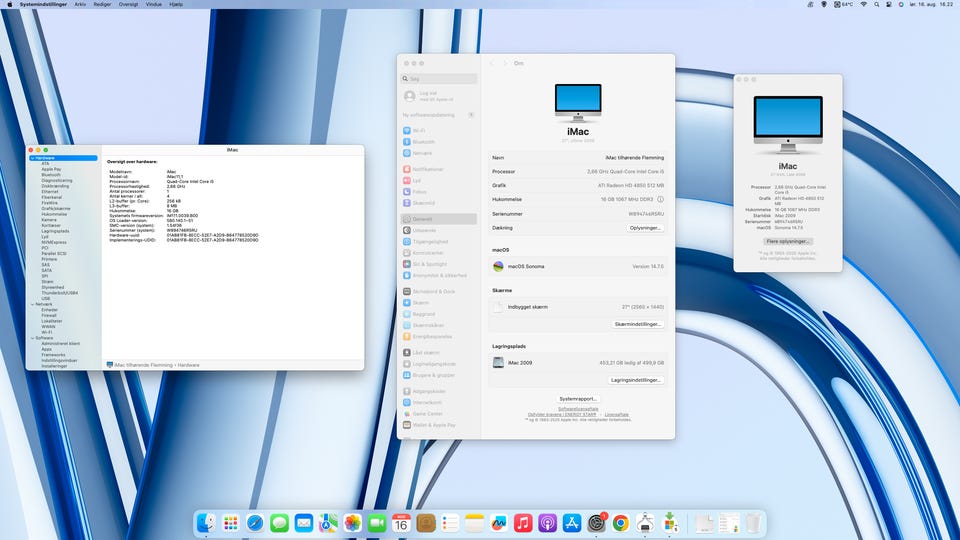Viewport: 960px width, 540px height.
Task: Open the Vindue menu
Action: point(153,5)
